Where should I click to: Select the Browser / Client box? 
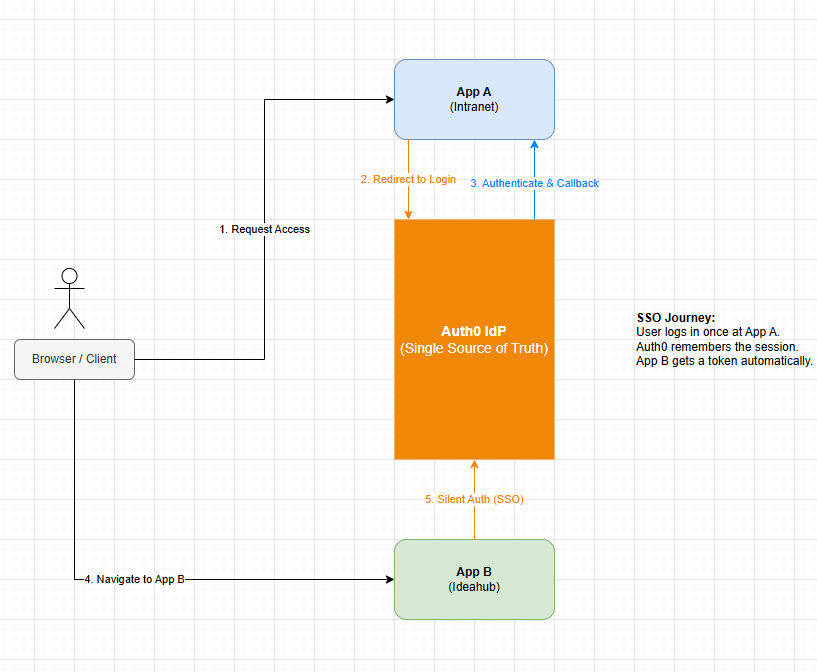coord(75,359)
